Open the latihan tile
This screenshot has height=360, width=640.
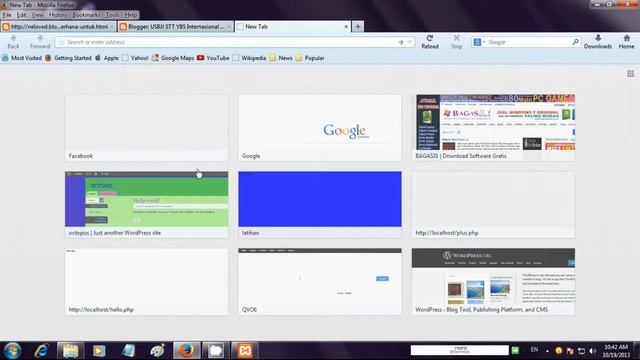pos(320,205)
